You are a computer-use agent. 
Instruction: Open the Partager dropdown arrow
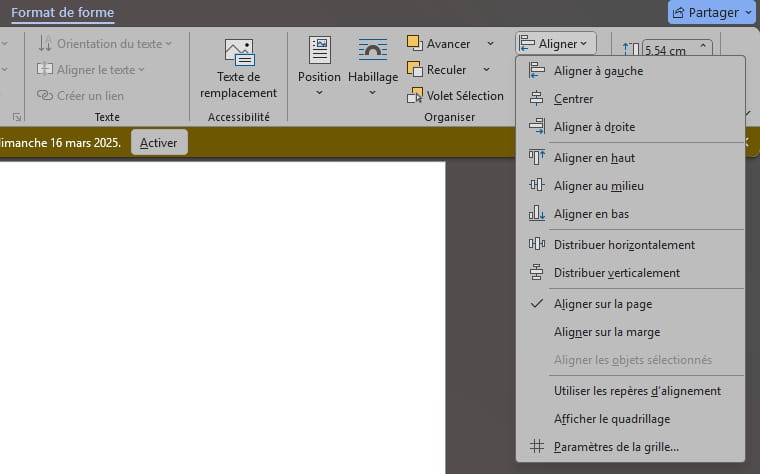point(749,13)
